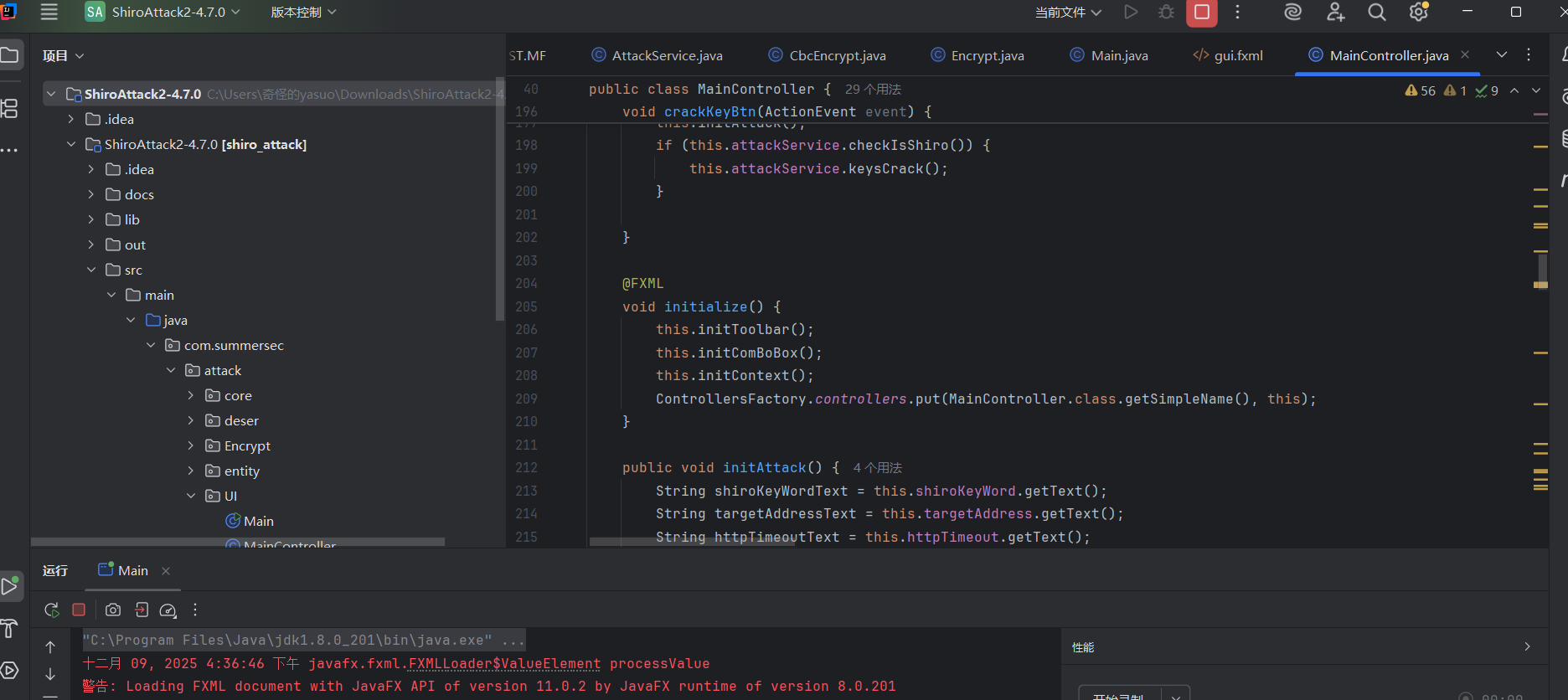Open Search Everywhere magnifier
Screen dimensions: 1568x700
[x=1376, y=13]
